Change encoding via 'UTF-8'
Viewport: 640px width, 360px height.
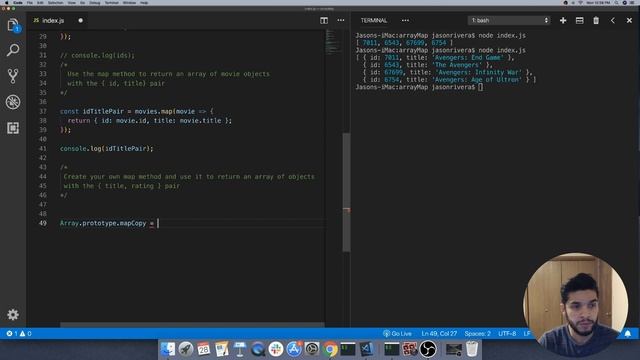(x=507, y=334)
